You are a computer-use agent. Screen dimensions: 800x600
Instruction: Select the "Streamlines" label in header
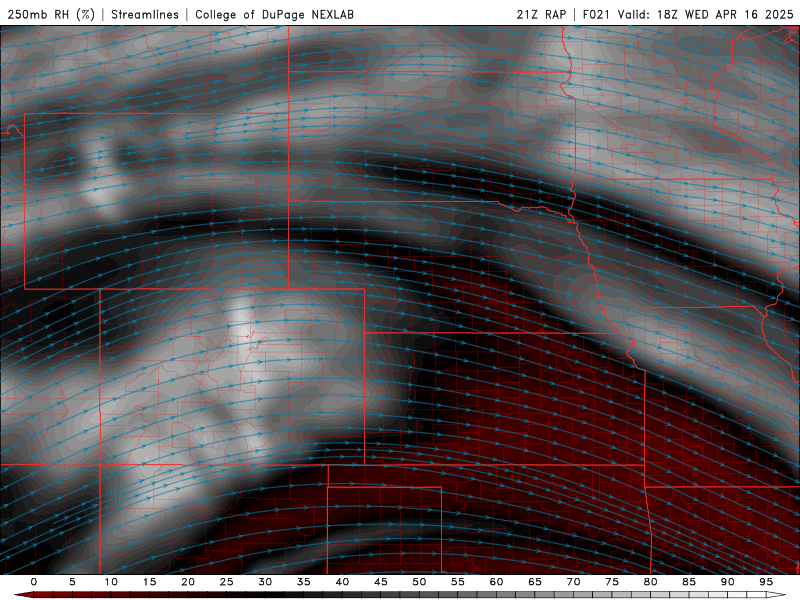145,14
